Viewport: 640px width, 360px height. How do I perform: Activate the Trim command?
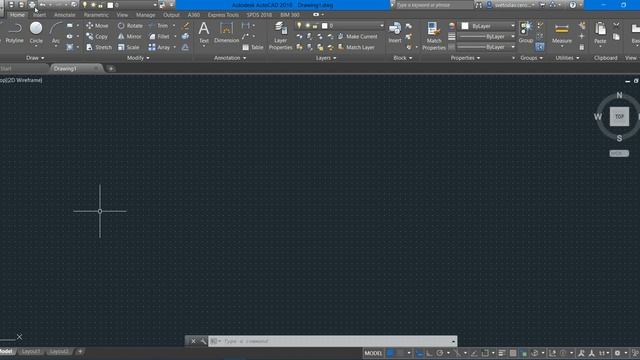click(158, 26)
